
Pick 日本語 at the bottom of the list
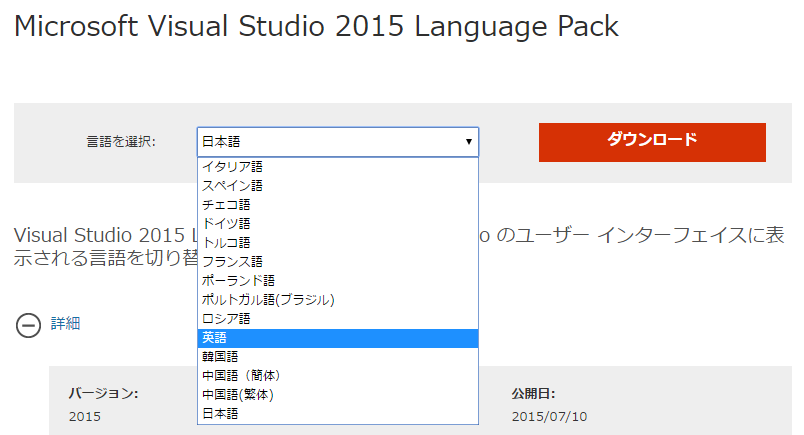[x=337, y=413]
